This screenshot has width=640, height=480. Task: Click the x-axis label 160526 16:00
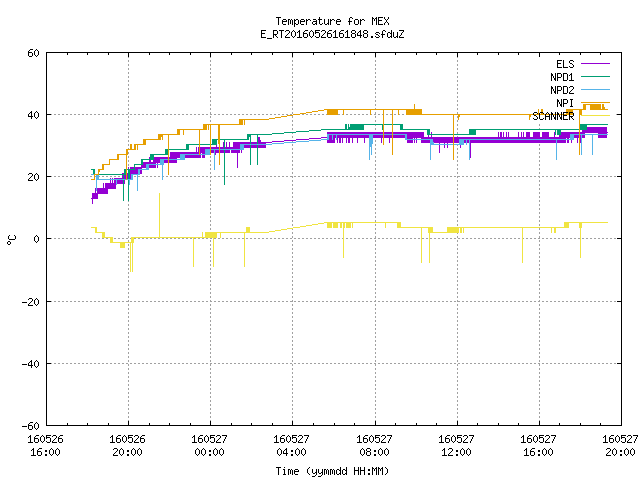(45, 446)
